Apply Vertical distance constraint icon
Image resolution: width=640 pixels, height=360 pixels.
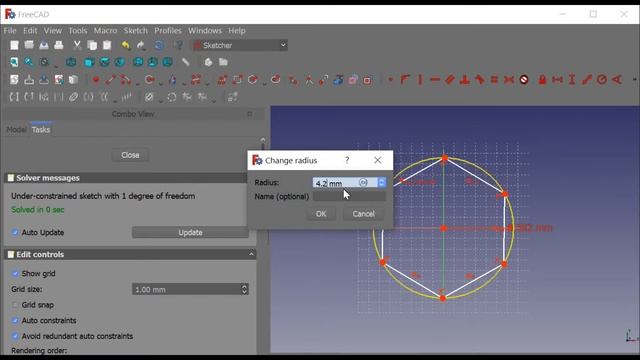(572, 80)
